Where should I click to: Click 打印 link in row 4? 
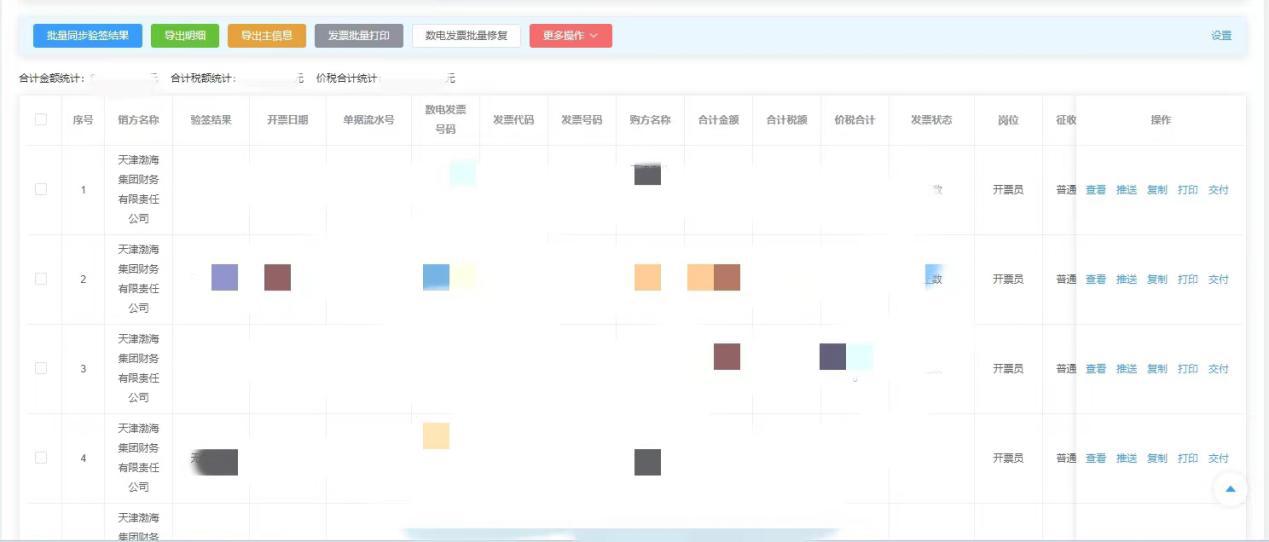(1187, 458)
